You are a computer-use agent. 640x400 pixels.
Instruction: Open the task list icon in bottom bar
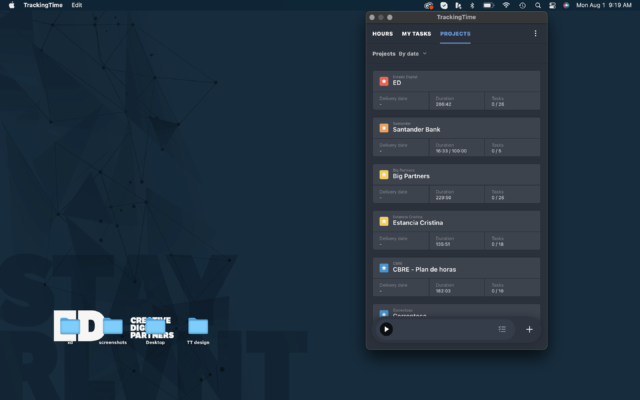(x=502, y=329)
